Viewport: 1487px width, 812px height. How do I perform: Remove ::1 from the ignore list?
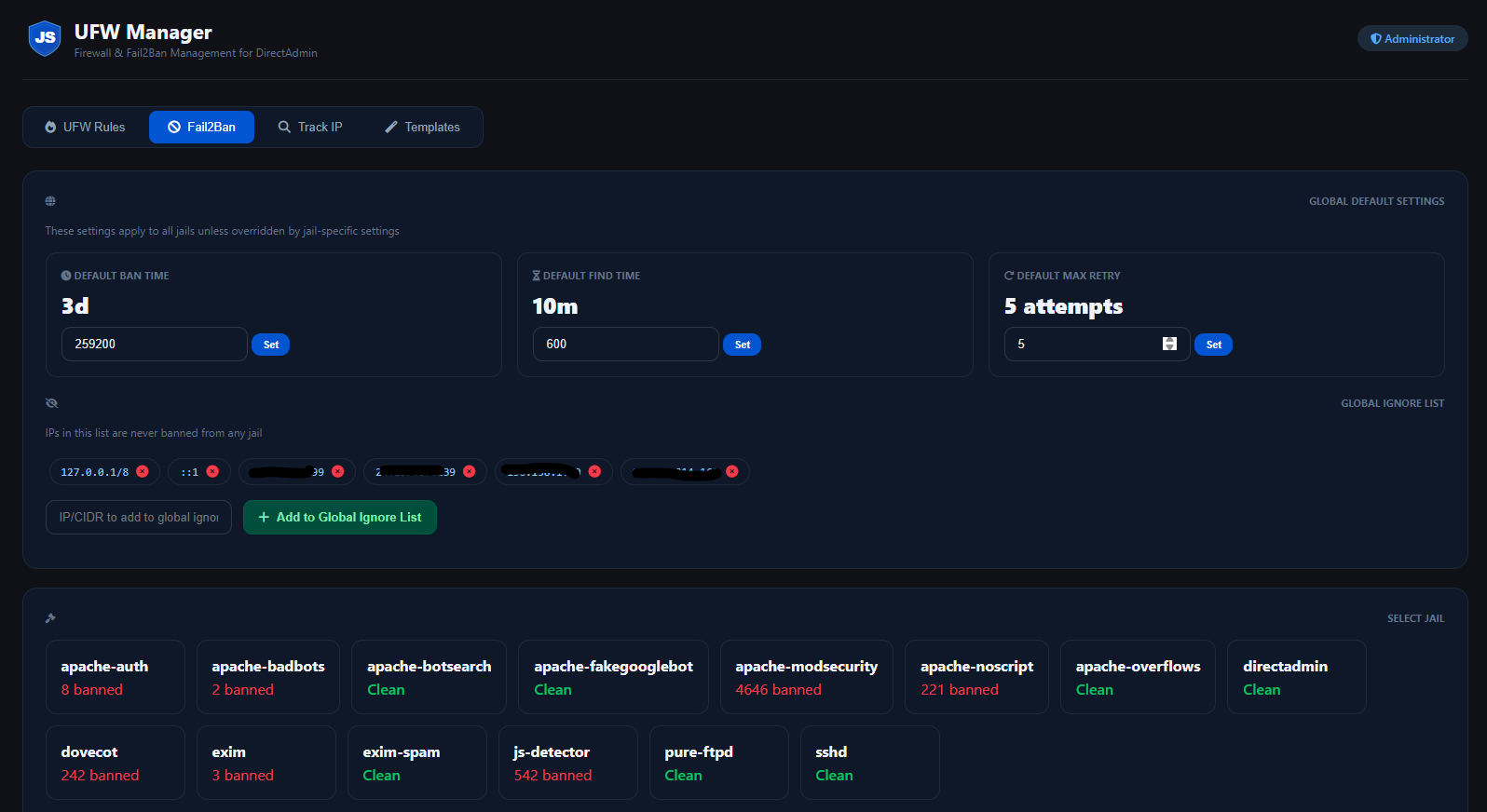tap(212, 472)
